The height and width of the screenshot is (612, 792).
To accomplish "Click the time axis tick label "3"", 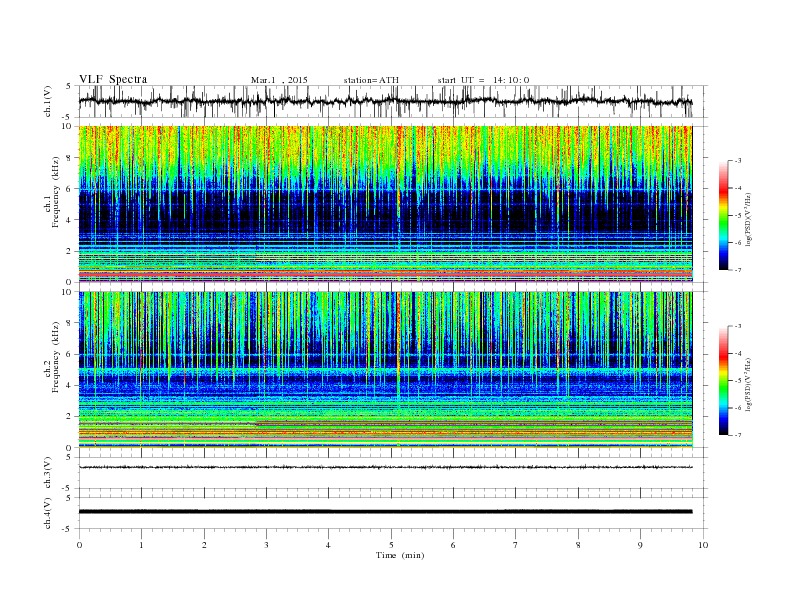I will coord(266,545).
